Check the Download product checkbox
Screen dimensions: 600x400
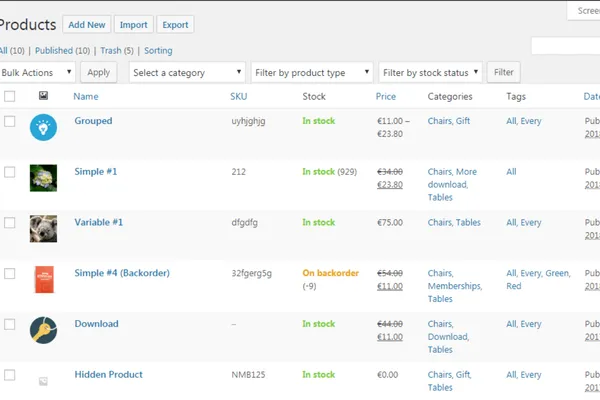(10, 324)
